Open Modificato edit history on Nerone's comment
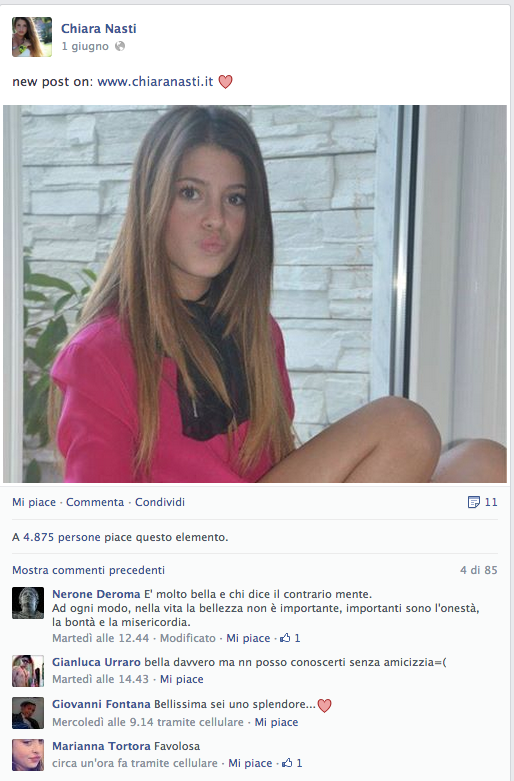The image size is (514, 781). coord(188,638)
